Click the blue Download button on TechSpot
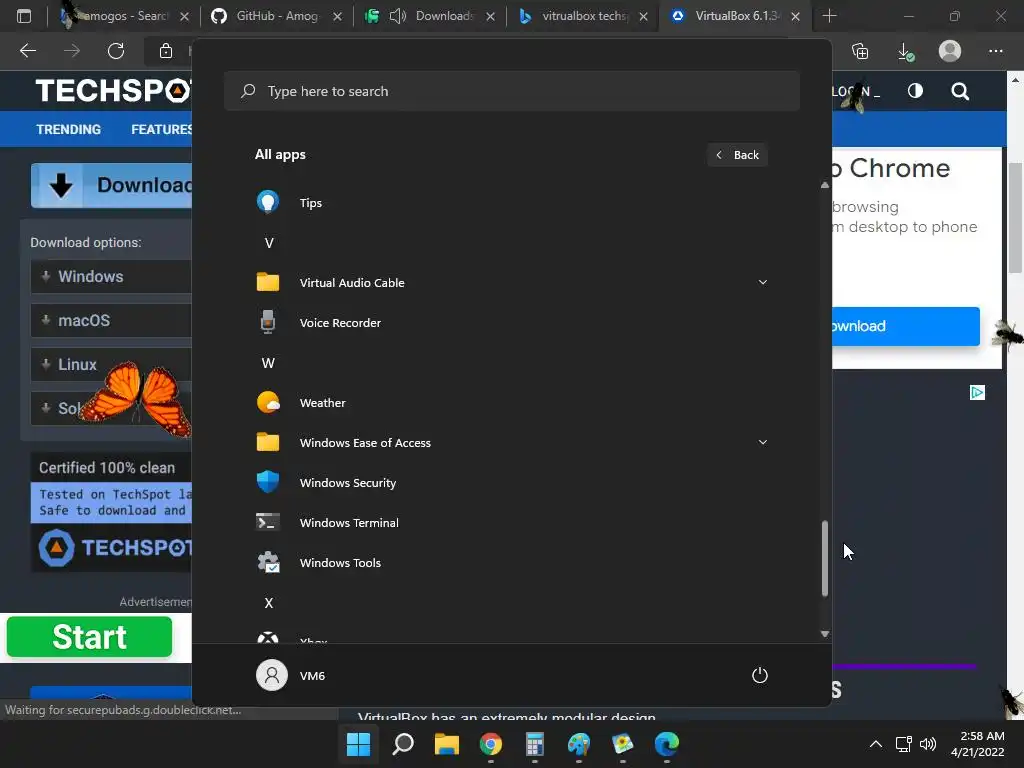Viewport: 1024px width, 768px height. [x=112, y=185]
